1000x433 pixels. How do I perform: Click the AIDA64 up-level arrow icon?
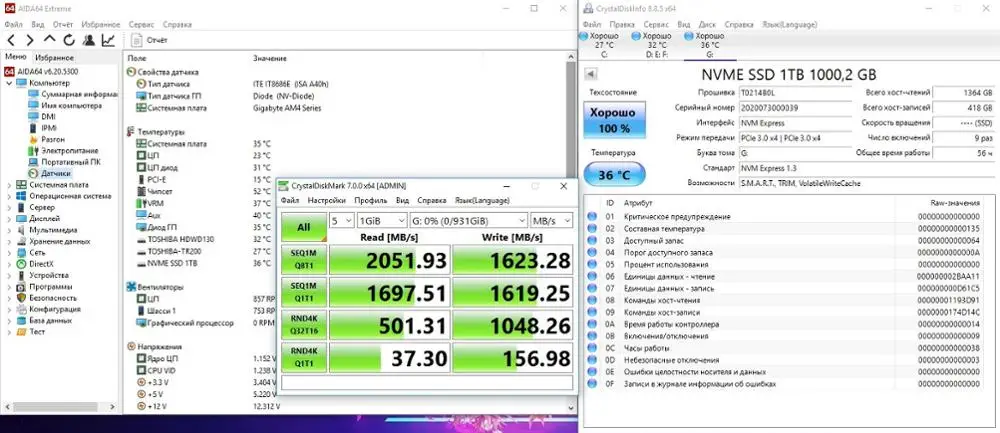[49, 40]
